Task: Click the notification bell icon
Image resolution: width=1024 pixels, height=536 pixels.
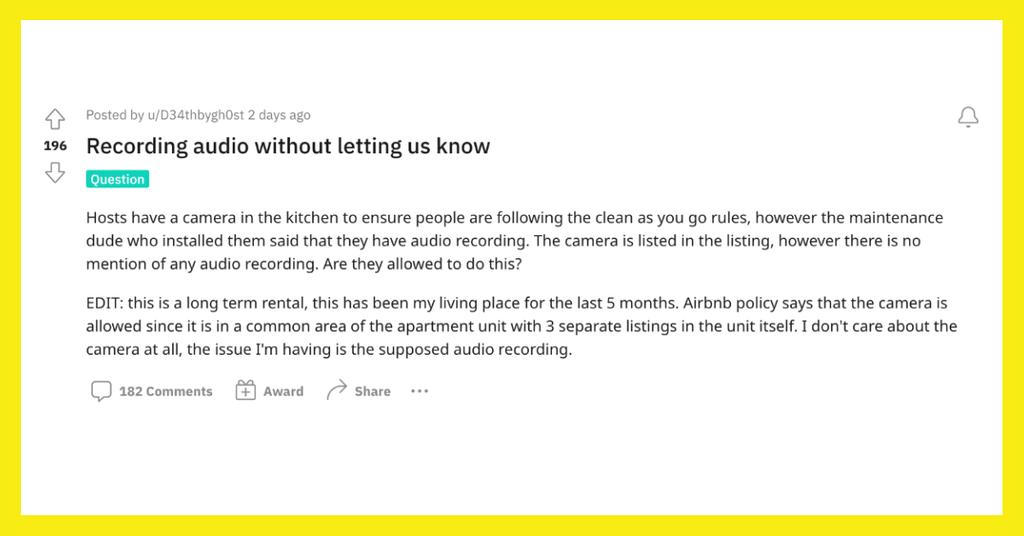Action: click(x=967, y=118)
